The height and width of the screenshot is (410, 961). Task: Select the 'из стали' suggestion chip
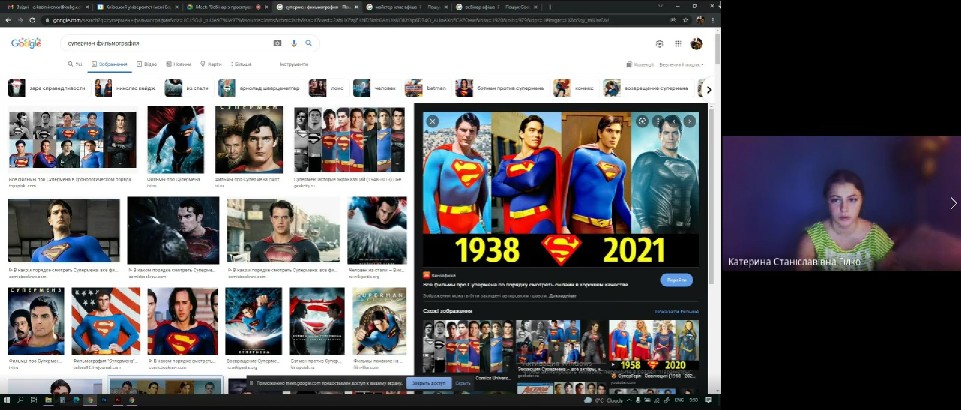[x=187, y=88]
